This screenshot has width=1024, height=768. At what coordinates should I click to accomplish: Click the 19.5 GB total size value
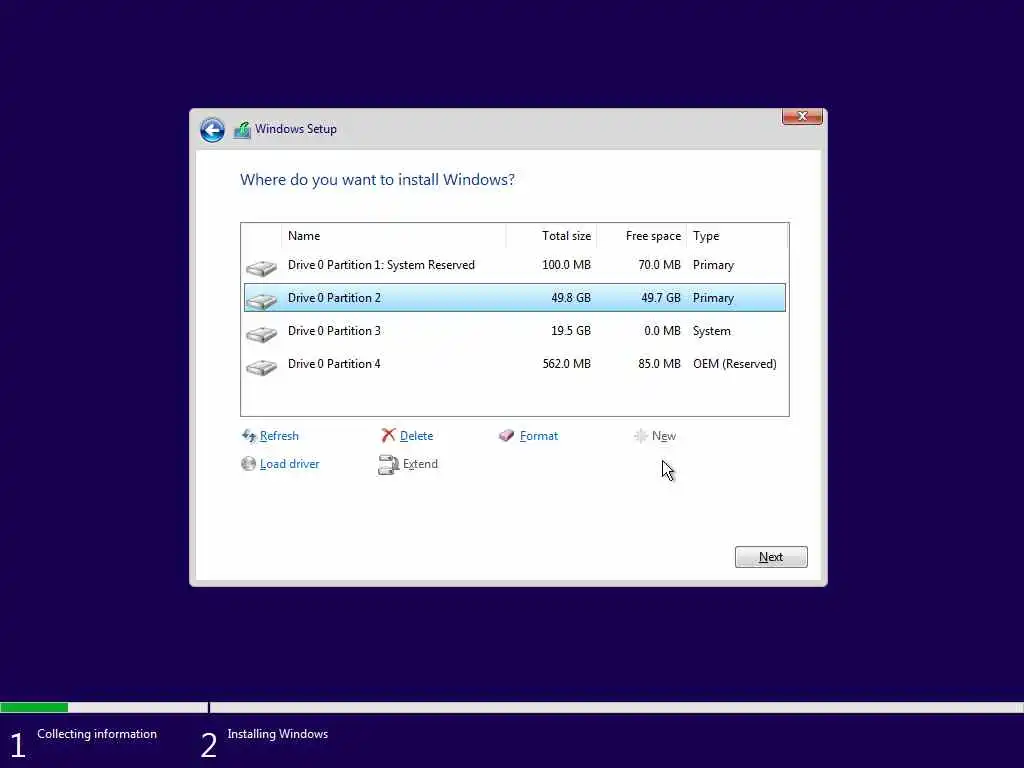click(x=571, y=331)
